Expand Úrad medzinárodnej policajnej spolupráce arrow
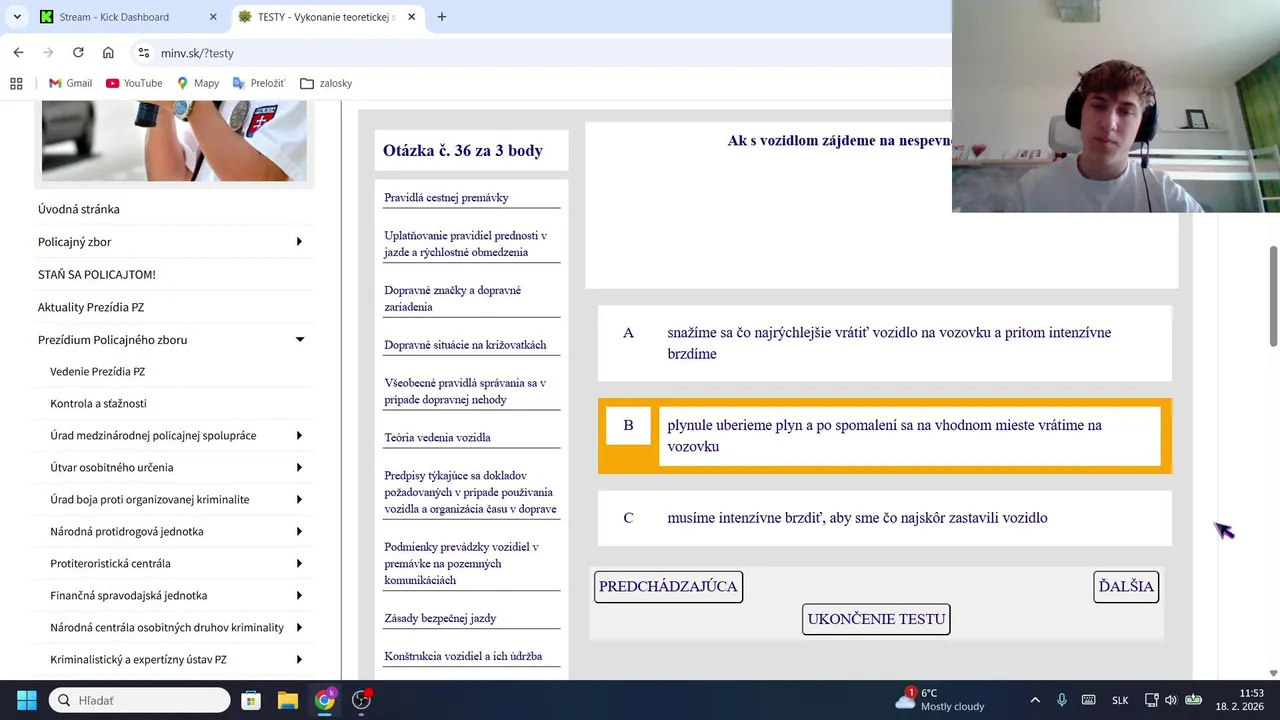 (x=299, y=436)
